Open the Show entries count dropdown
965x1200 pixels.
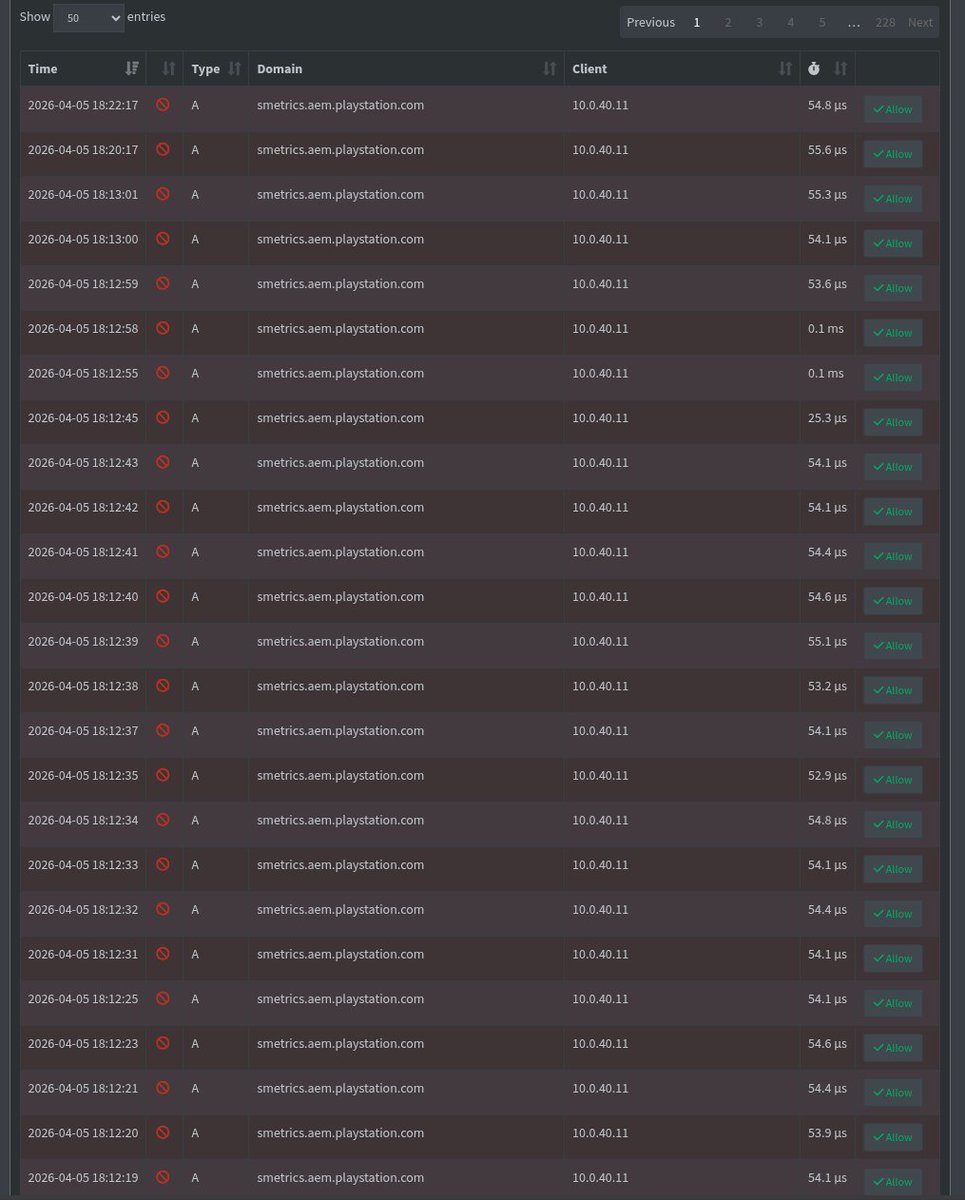coord(88,18)
